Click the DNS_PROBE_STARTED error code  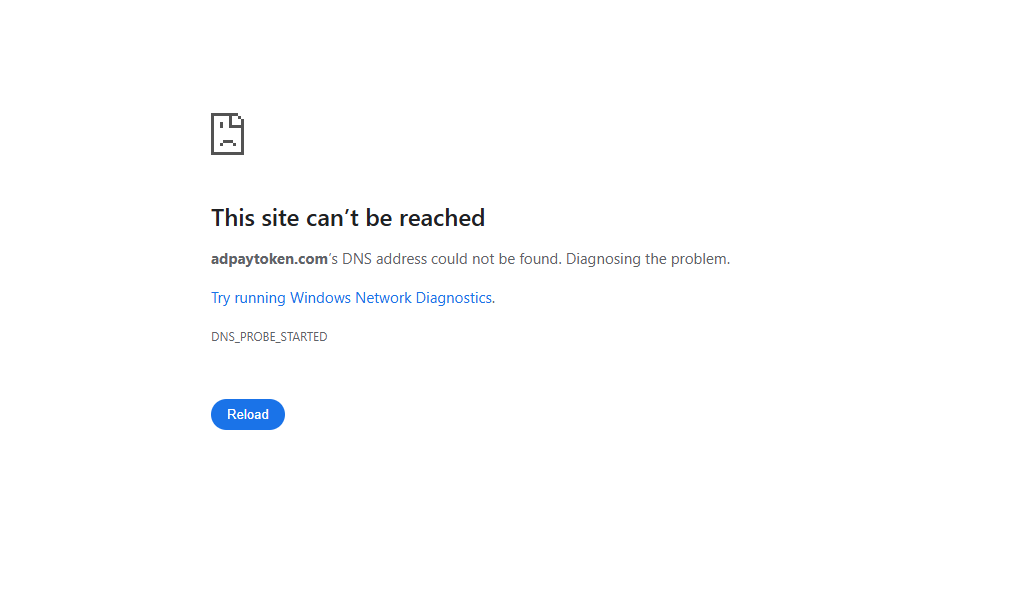coord(269,336)
